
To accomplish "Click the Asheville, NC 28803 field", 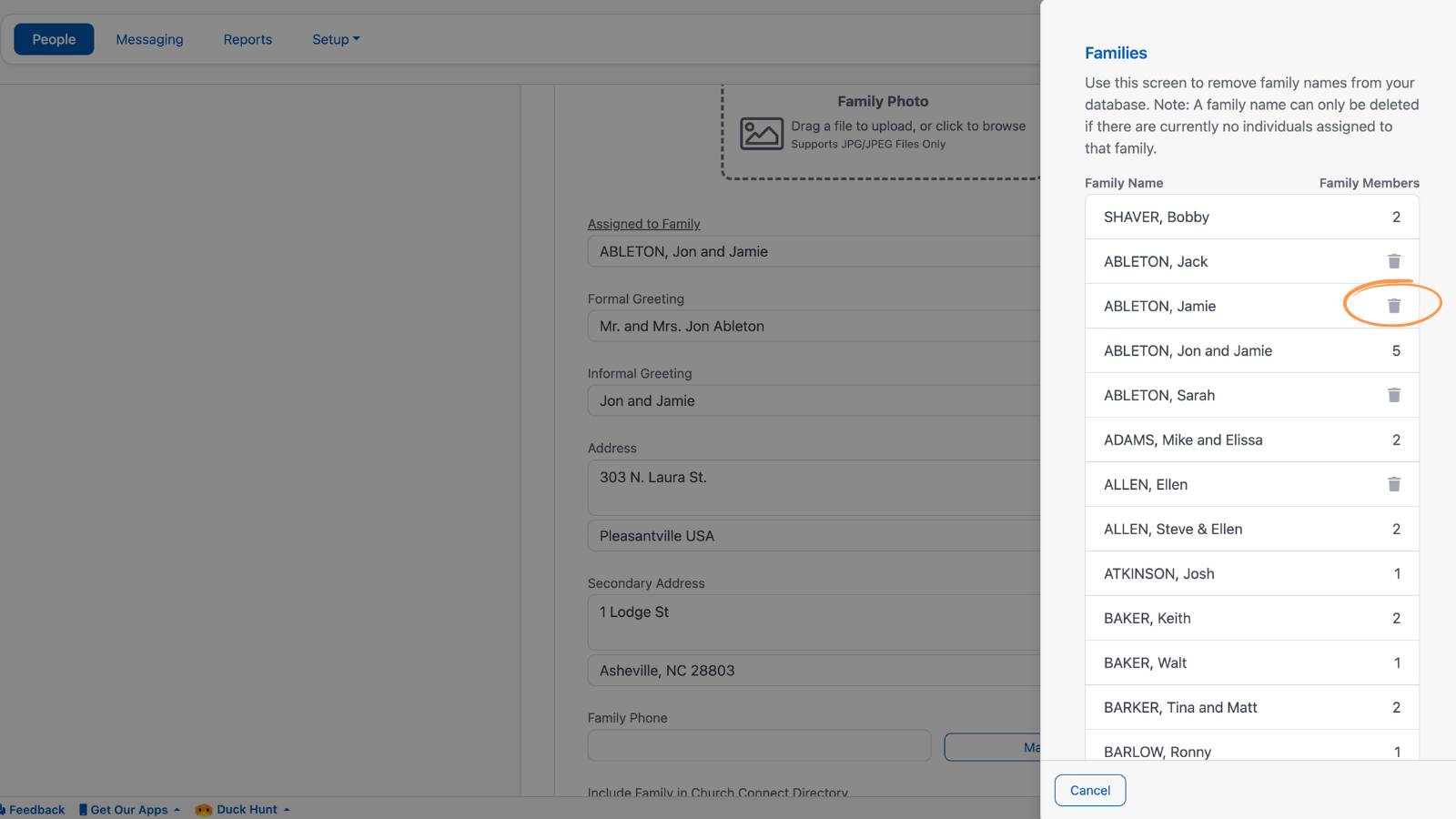I will [814, 671].
